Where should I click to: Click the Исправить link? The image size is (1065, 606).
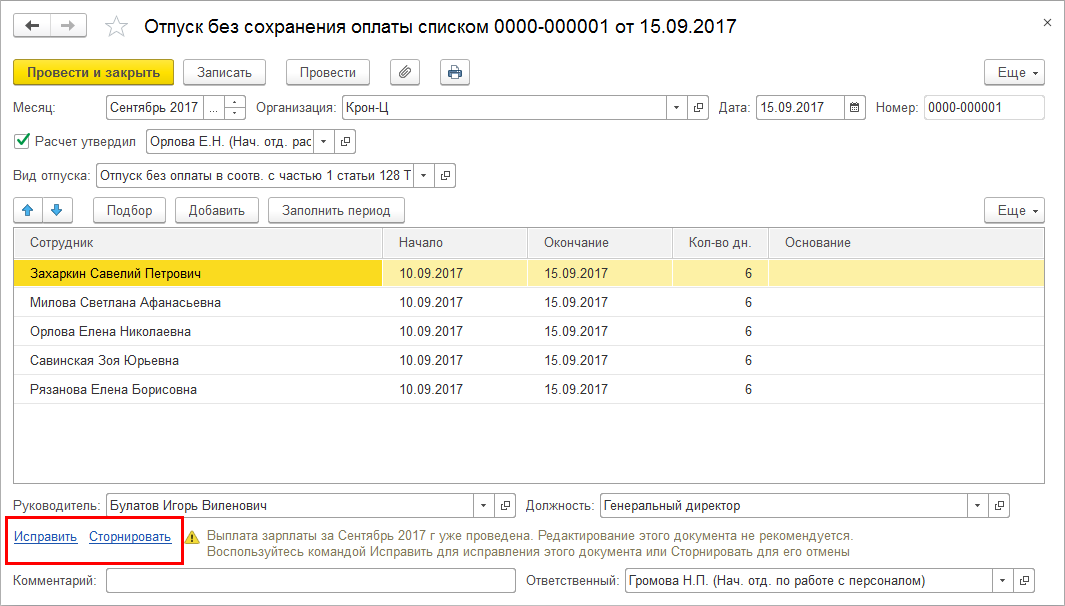[x=46, y=537]
